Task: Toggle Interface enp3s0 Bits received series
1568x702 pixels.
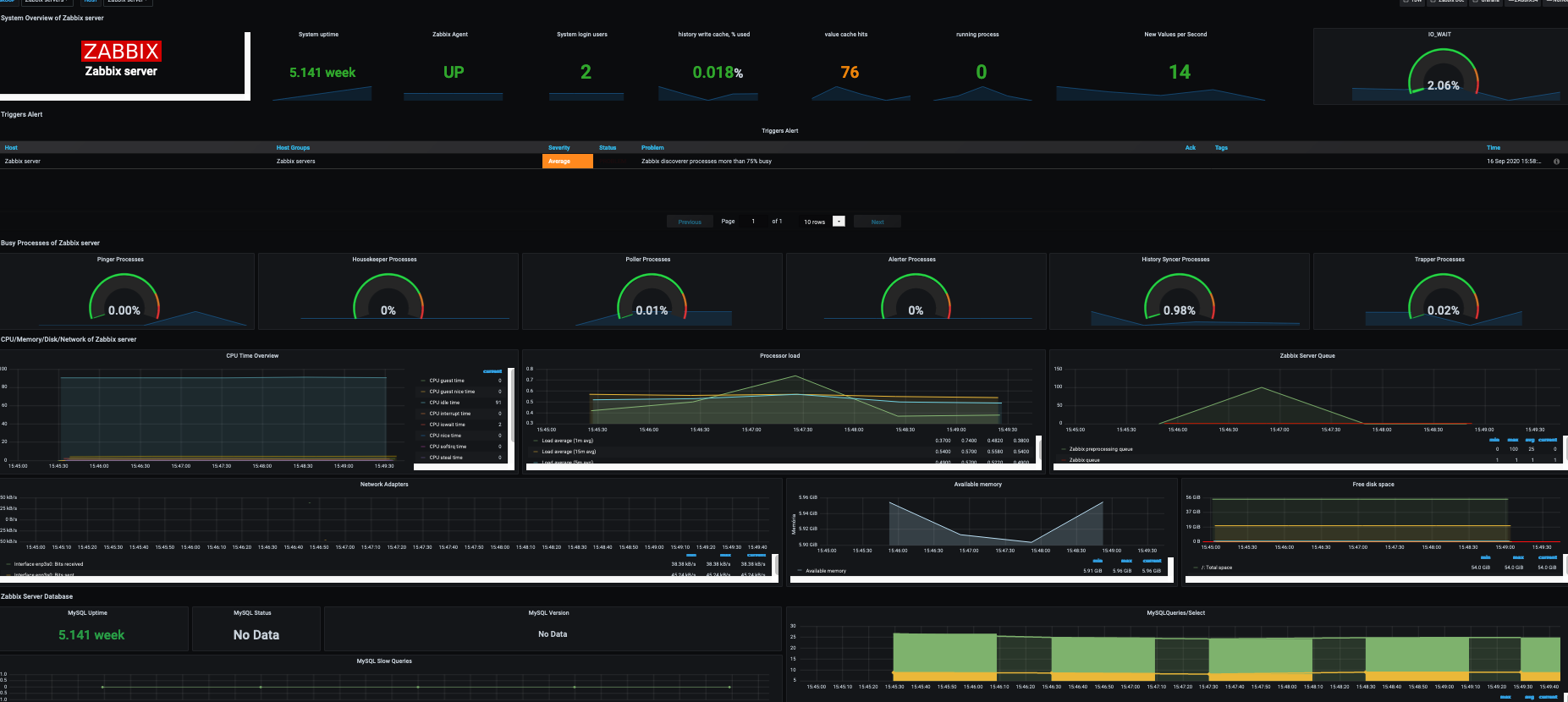Action: pyautogui.click(x=48, y=564)
